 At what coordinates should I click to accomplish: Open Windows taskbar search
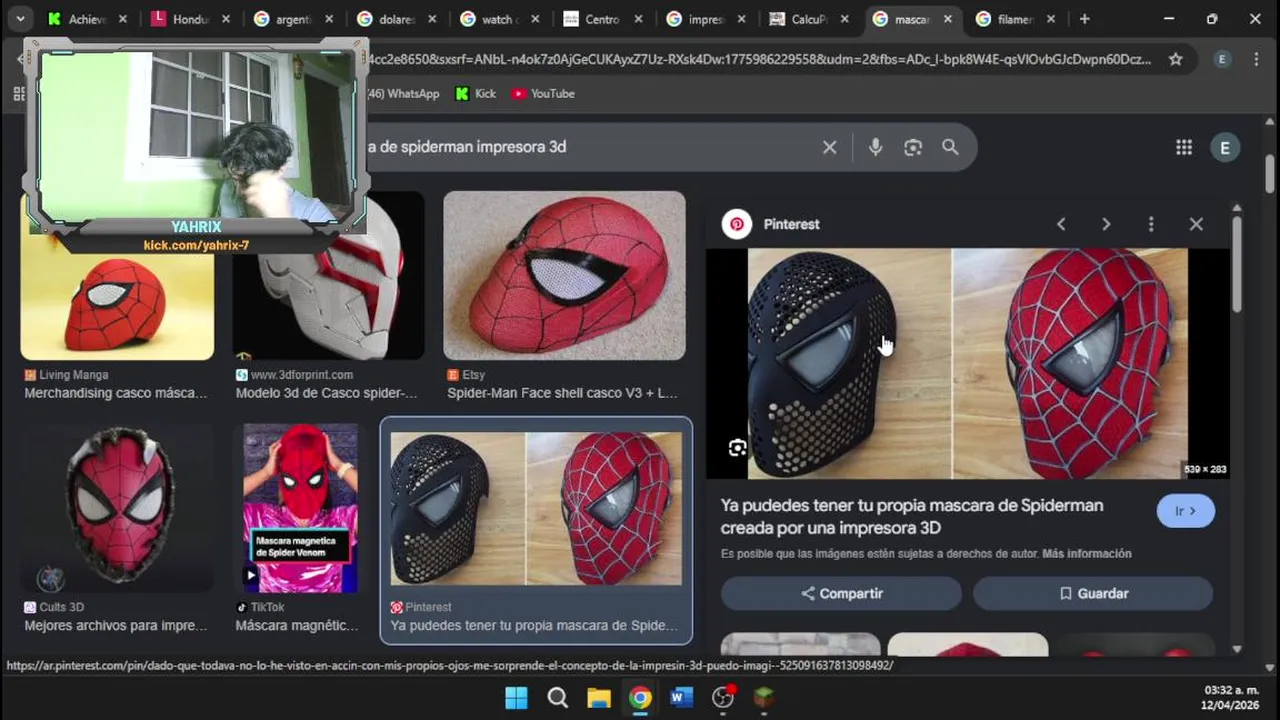[x=558, y=697]
